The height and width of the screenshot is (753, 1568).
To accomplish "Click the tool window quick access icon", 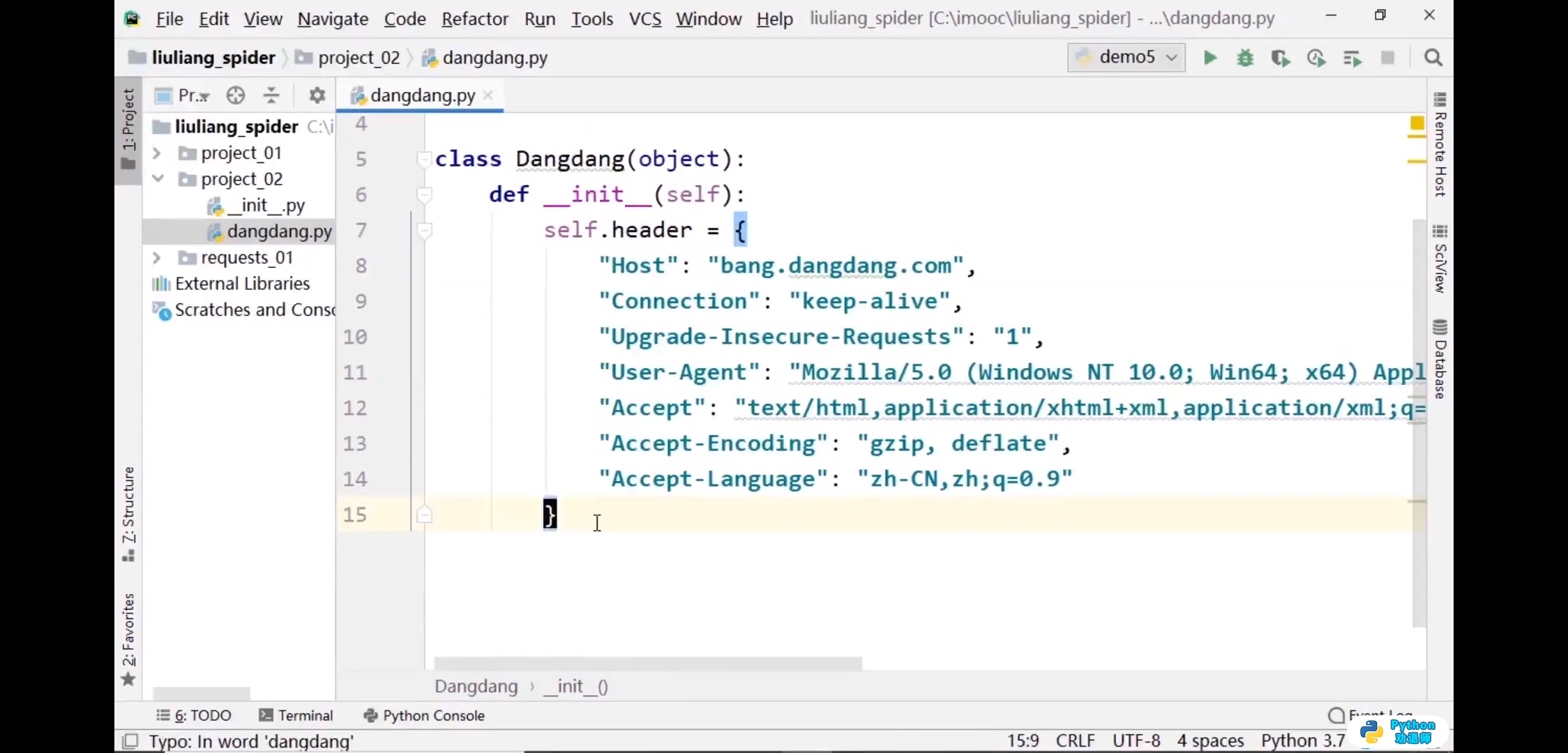I will 130,741.
